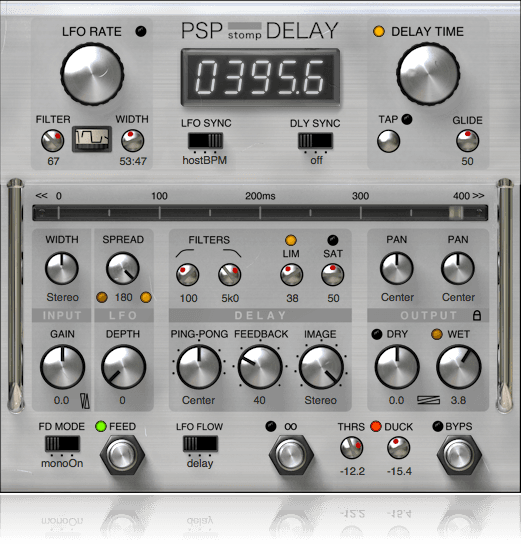Screen dimensions: 521x544
Task: Click the monoOn label under FD MODE
Action: (x=62, y=464)
